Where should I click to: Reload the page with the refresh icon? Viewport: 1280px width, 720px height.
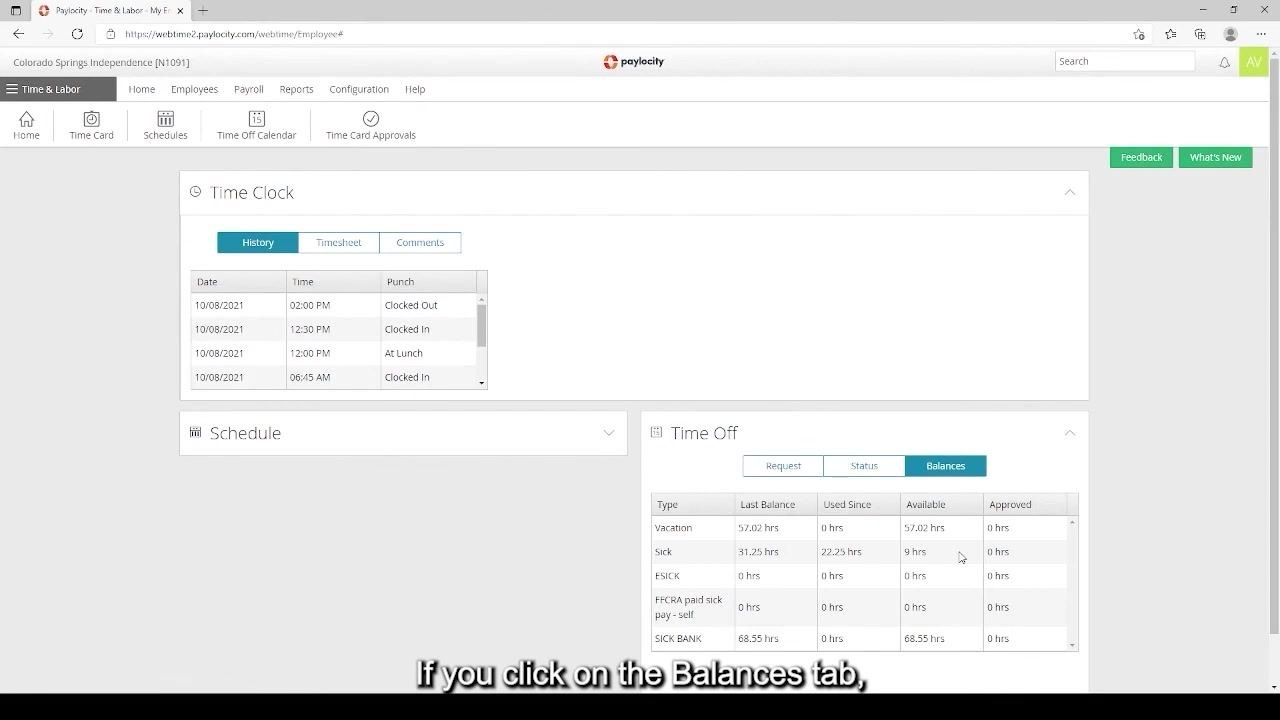[x=77, y=34]
